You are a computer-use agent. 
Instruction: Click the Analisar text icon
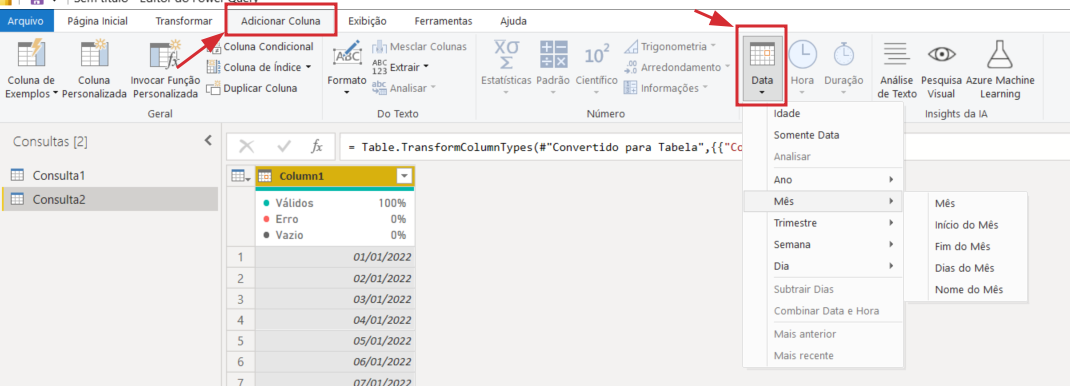point(379,88)
